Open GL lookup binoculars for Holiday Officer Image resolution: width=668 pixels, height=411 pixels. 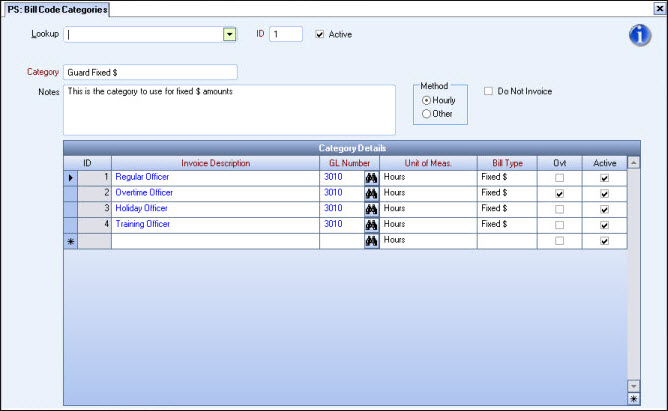coord(371,209)
